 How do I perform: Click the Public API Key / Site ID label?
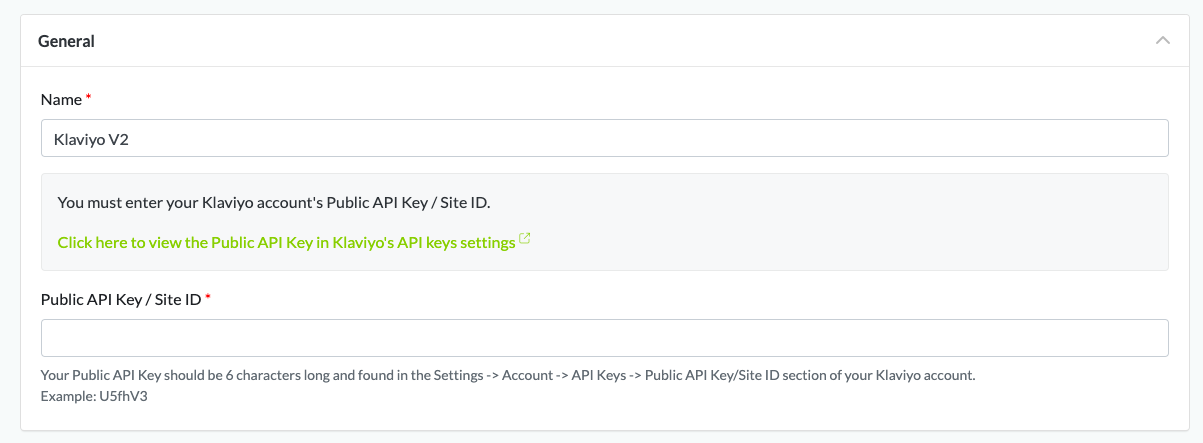click(120, 298)
